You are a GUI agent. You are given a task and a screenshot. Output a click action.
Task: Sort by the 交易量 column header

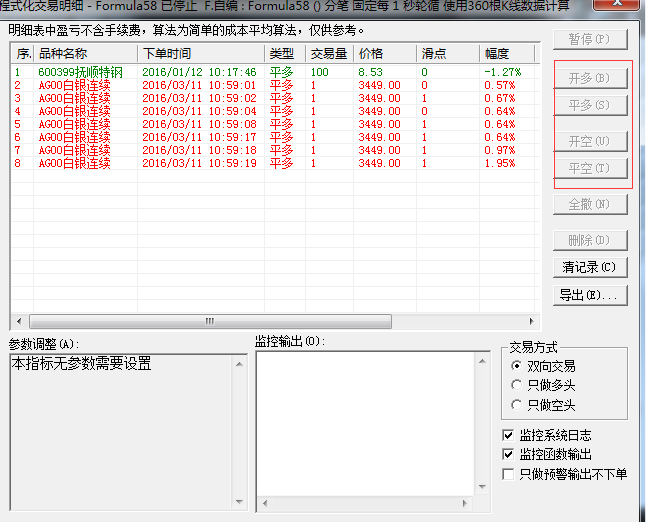[329, 54]
